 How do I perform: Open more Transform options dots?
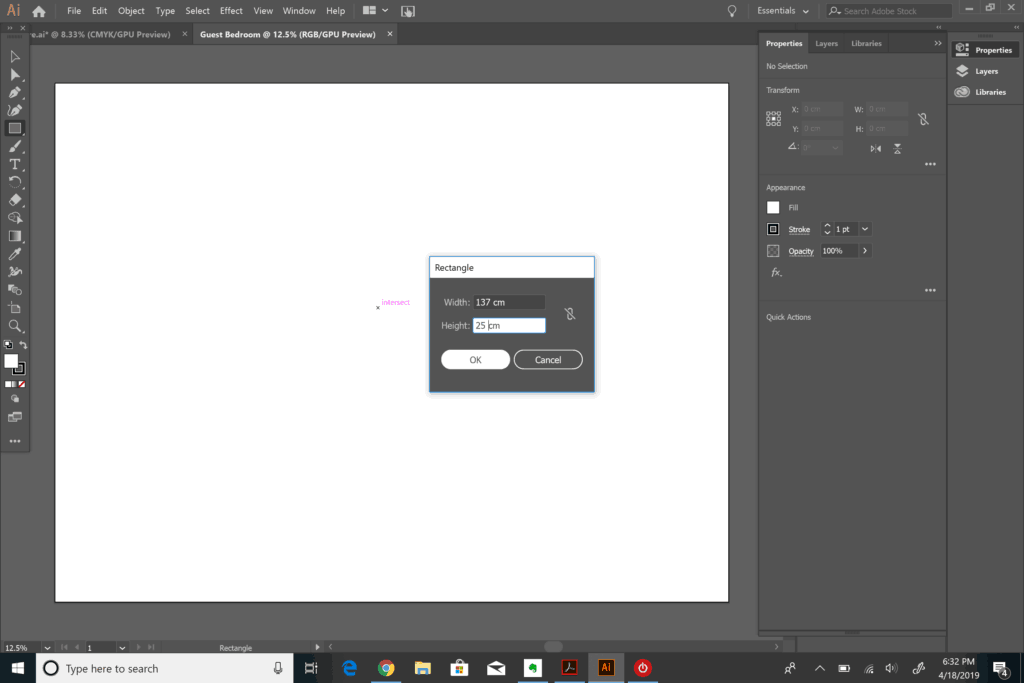930,164
